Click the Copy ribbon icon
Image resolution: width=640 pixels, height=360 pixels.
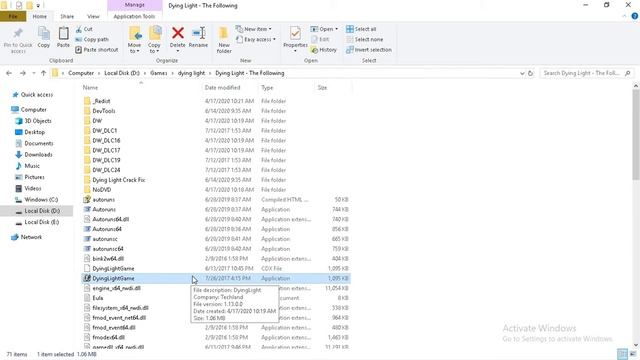click(44, 33)
